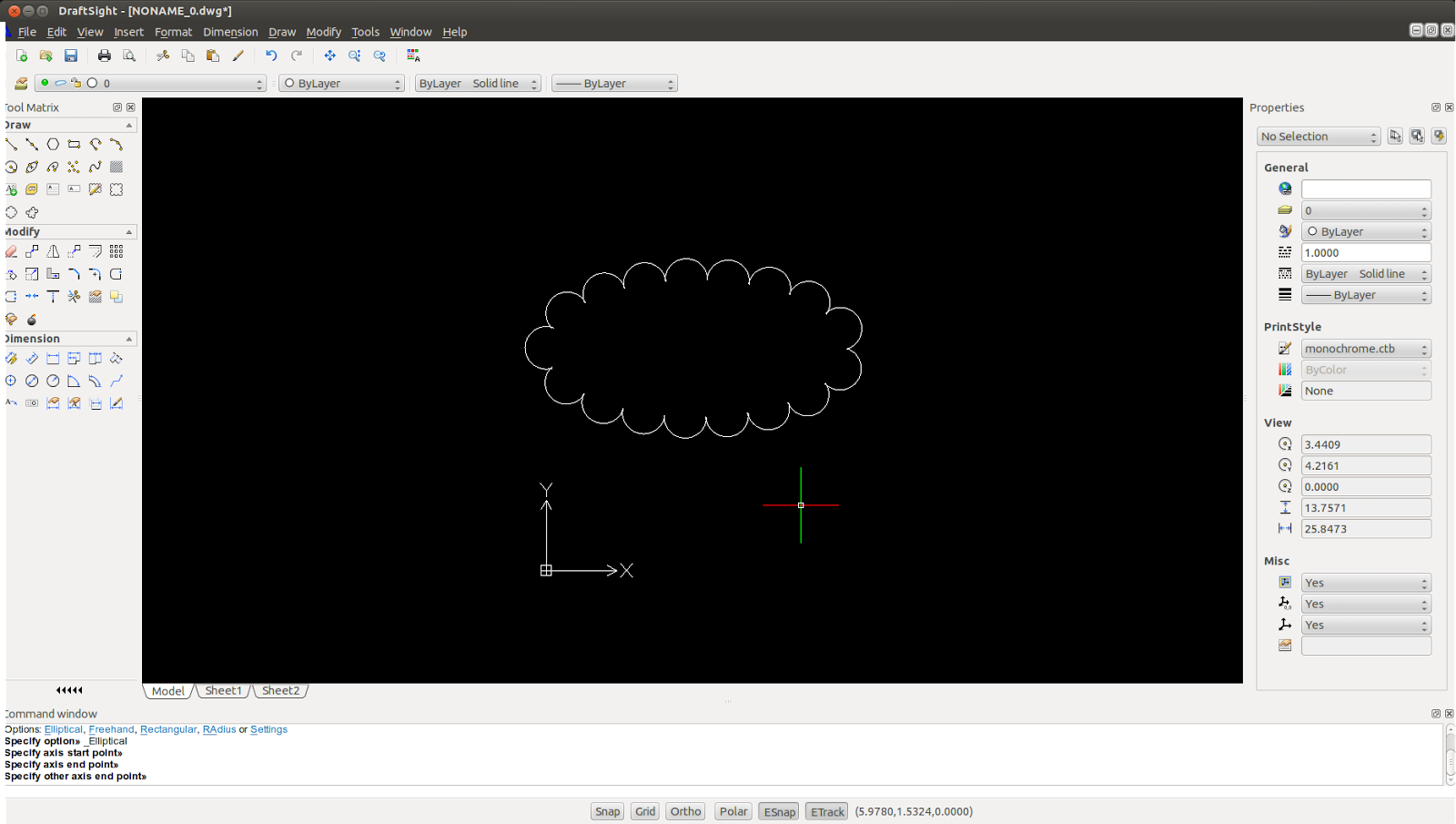Toggle Polar guides in status bar
1456x824 pixels.
pyautogui.click(x=733, y=811)
